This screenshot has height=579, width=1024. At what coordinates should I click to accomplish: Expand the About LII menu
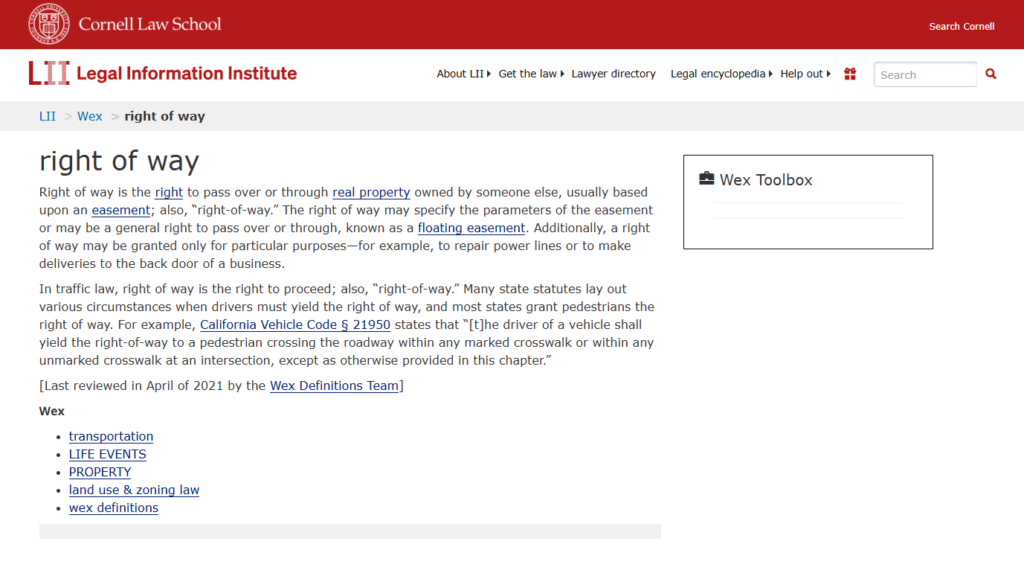(463, 74)
